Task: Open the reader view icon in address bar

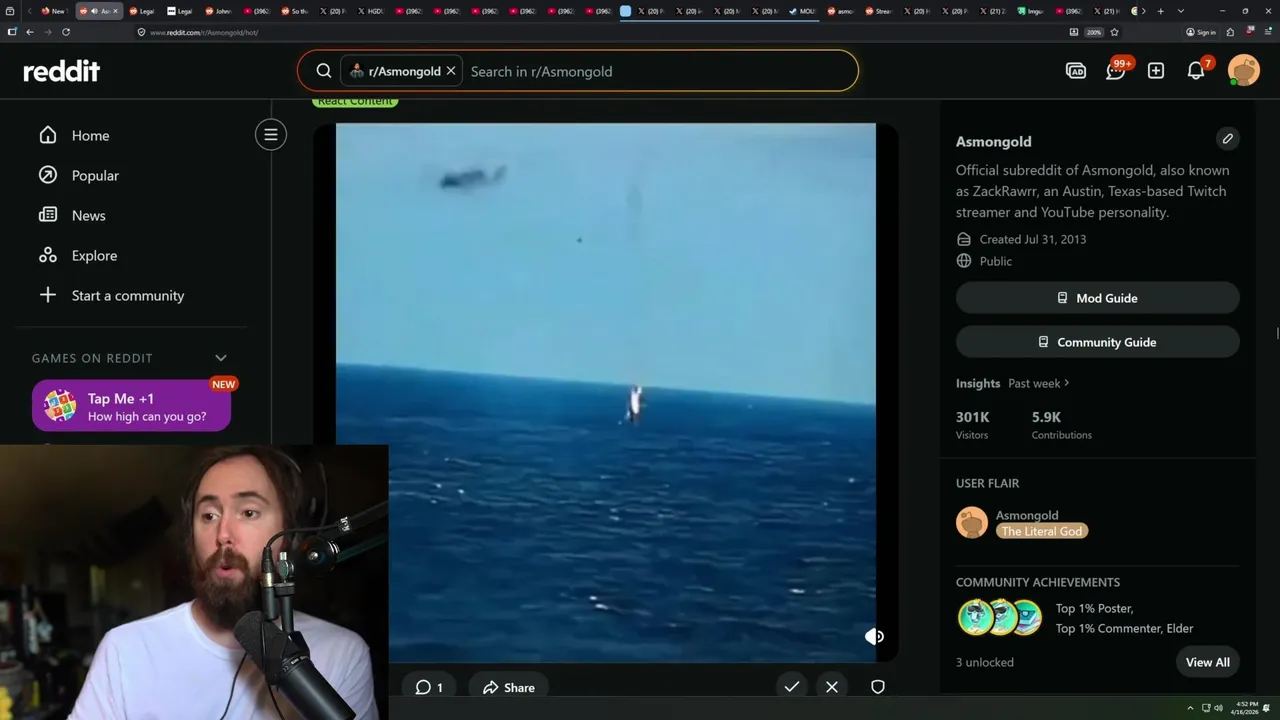Action: pyautogui.click(x=1074, y=32)
